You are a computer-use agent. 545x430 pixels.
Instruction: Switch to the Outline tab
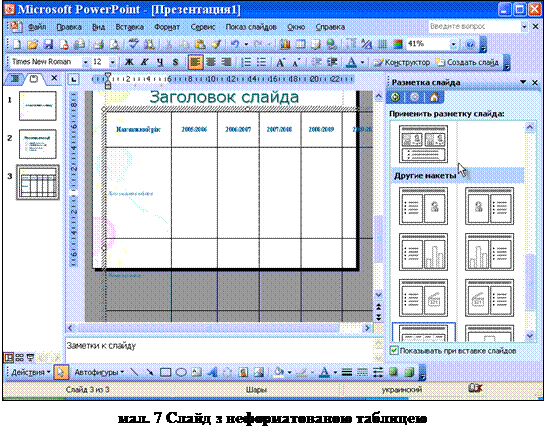click(15, 79)
